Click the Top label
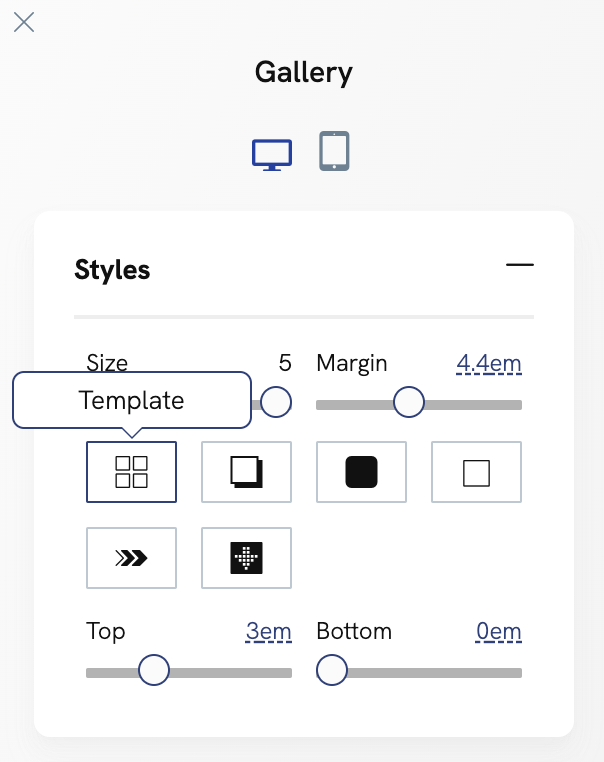Screen dimensions: 604x762 coord(105,632)
